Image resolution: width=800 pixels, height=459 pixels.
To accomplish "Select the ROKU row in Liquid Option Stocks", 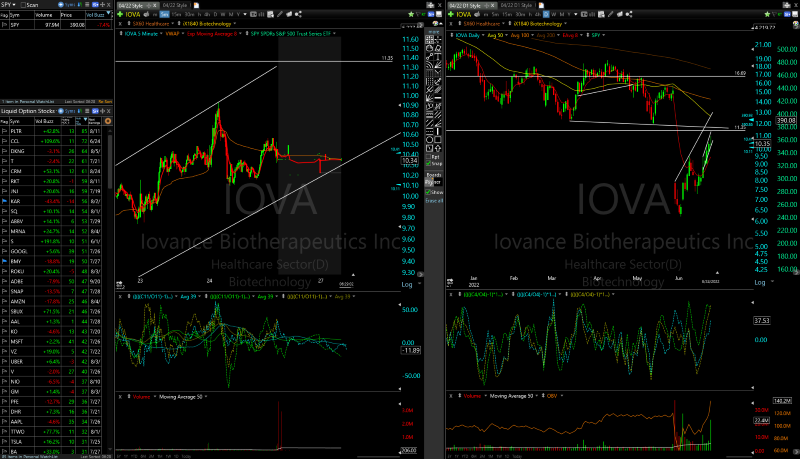I will click(x=56, y=271).
